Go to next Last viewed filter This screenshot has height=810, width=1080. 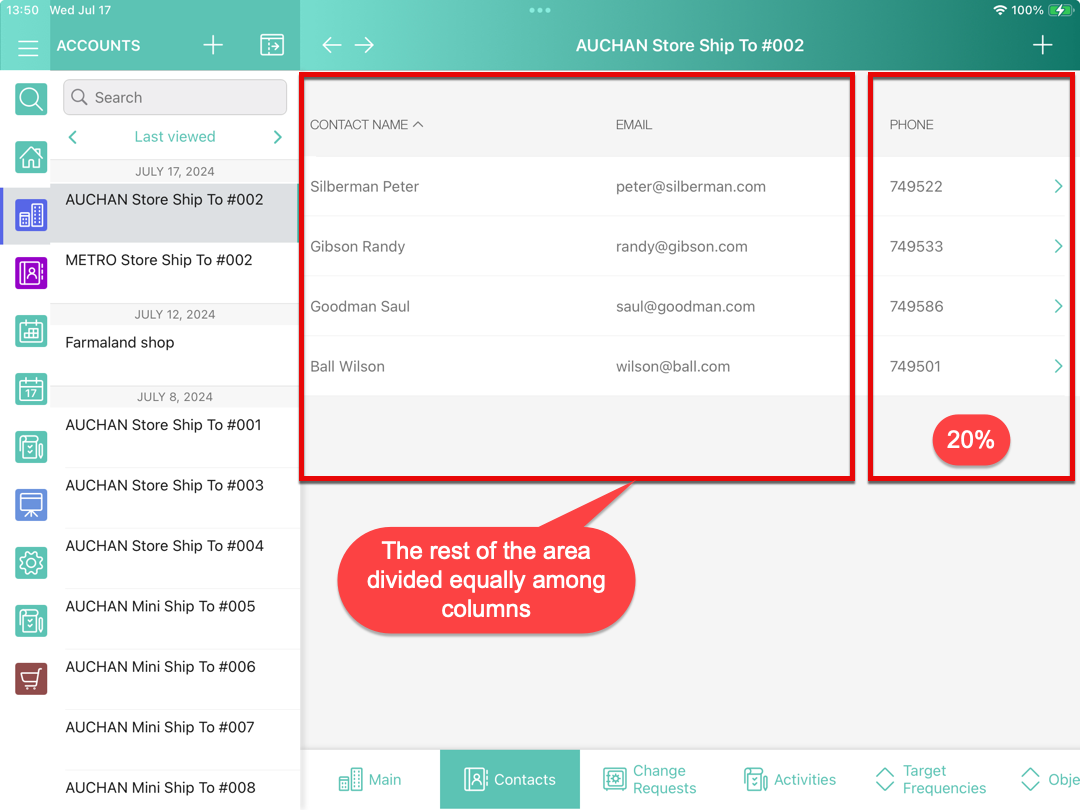pos(277,137)
